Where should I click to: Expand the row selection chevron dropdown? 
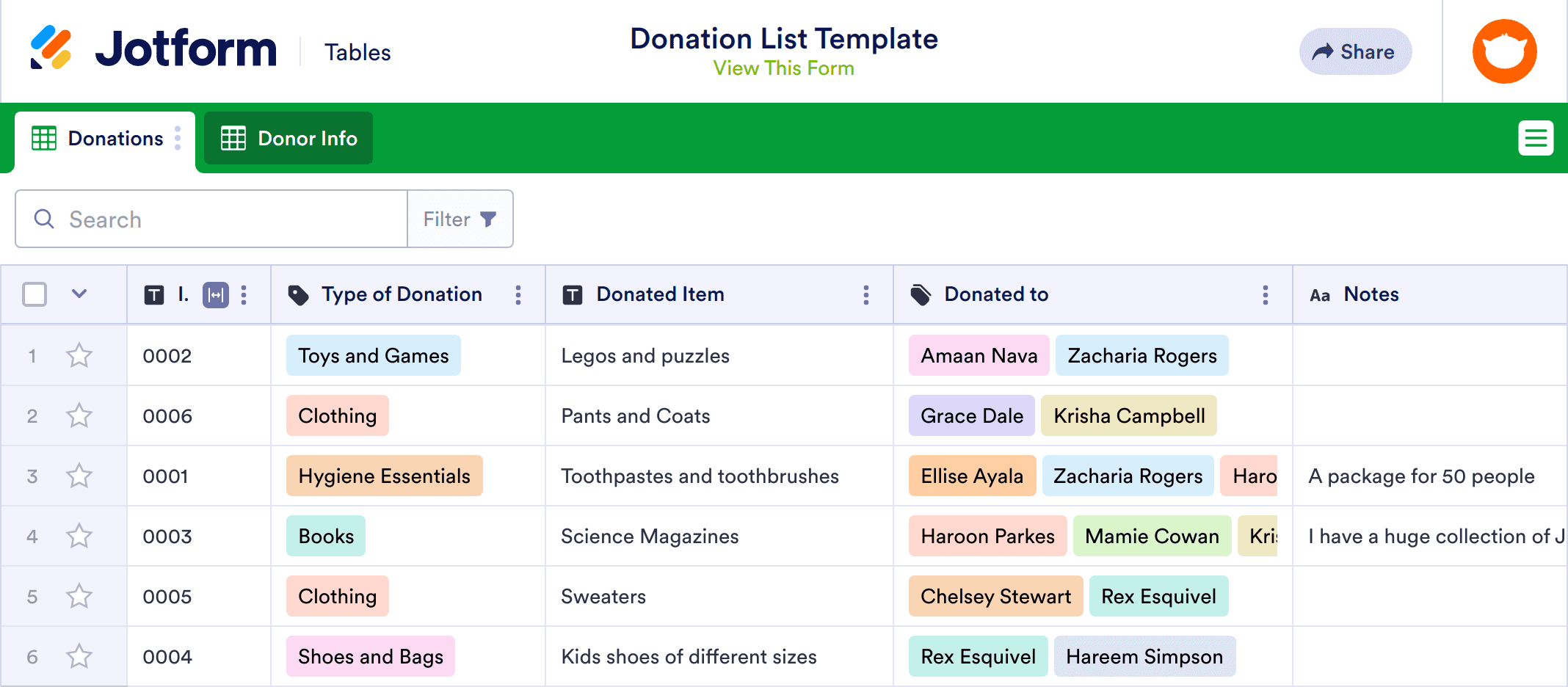point(79,294)
